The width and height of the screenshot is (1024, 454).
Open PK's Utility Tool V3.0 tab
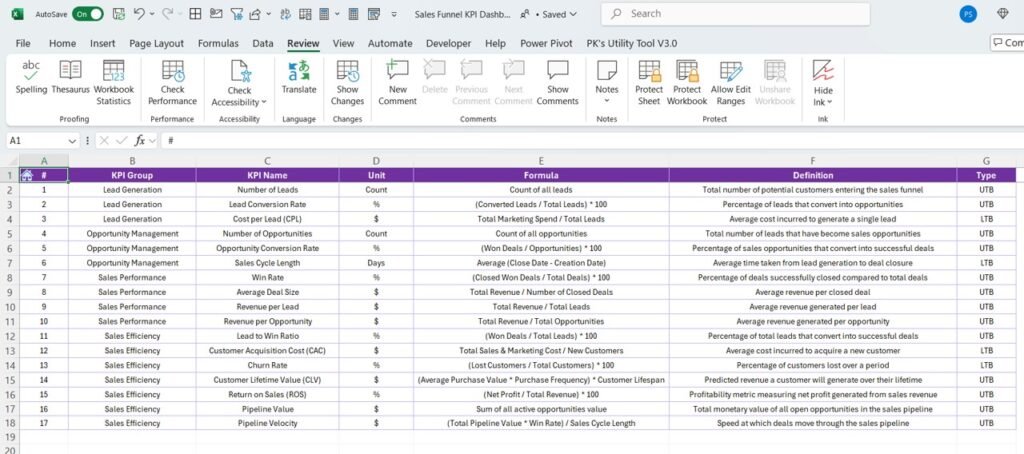(x=632, y=43)
